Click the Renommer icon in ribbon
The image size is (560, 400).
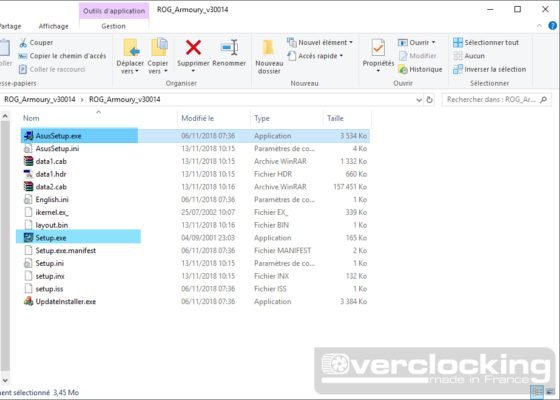[229, 48]
